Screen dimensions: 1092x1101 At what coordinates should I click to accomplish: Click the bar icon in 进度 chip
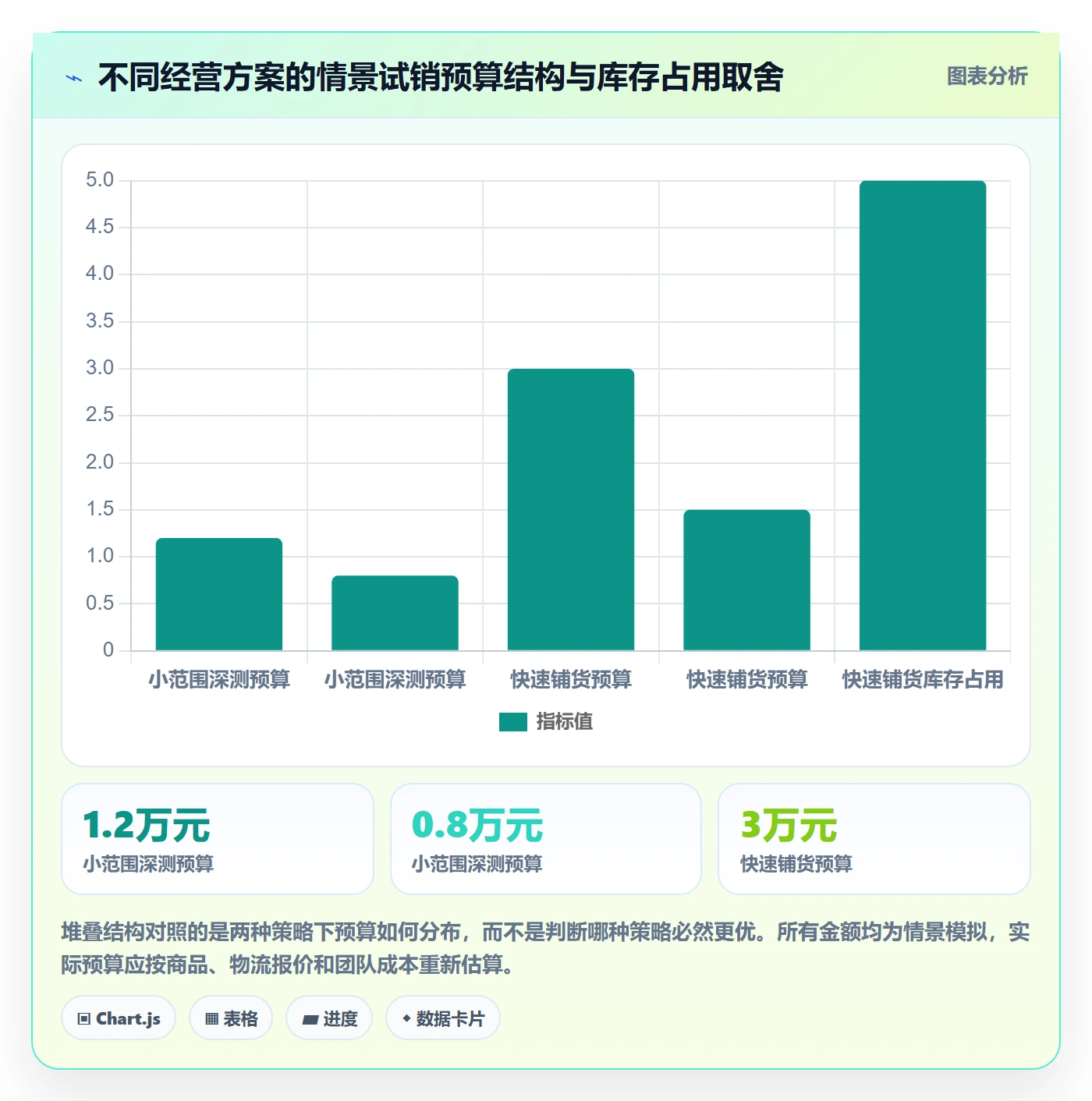click(x=310, y=1019)
